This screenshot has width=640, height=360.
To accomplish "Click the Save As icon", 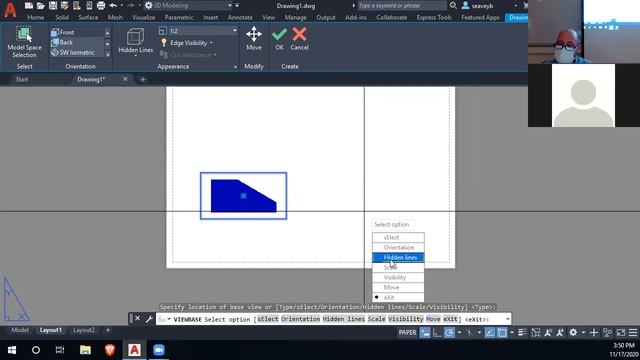I will click(x=64, y=6).
